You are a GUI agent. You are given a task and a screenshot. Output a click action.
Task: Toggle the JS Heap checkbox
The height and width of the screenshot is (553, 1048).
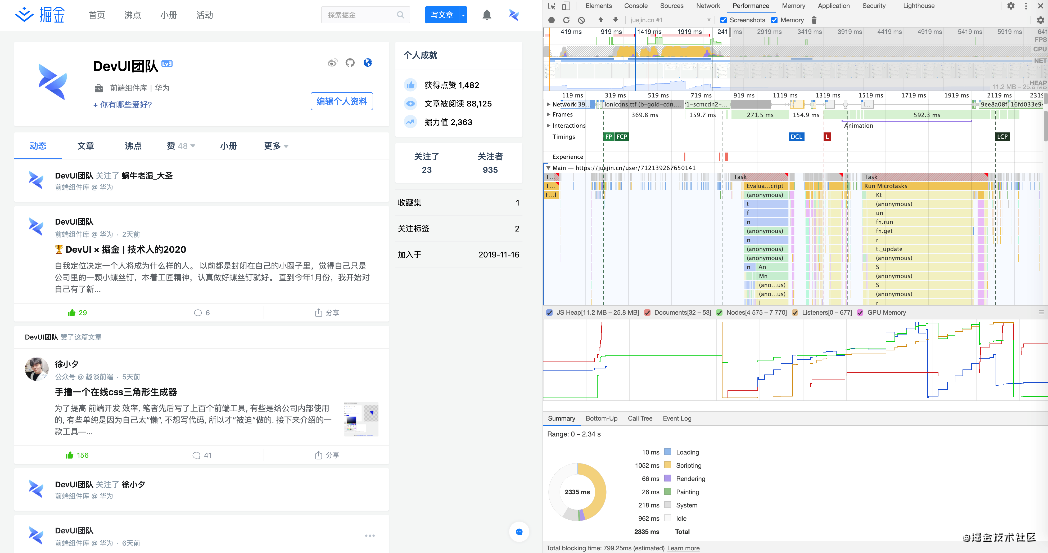[x=549, y=312]
